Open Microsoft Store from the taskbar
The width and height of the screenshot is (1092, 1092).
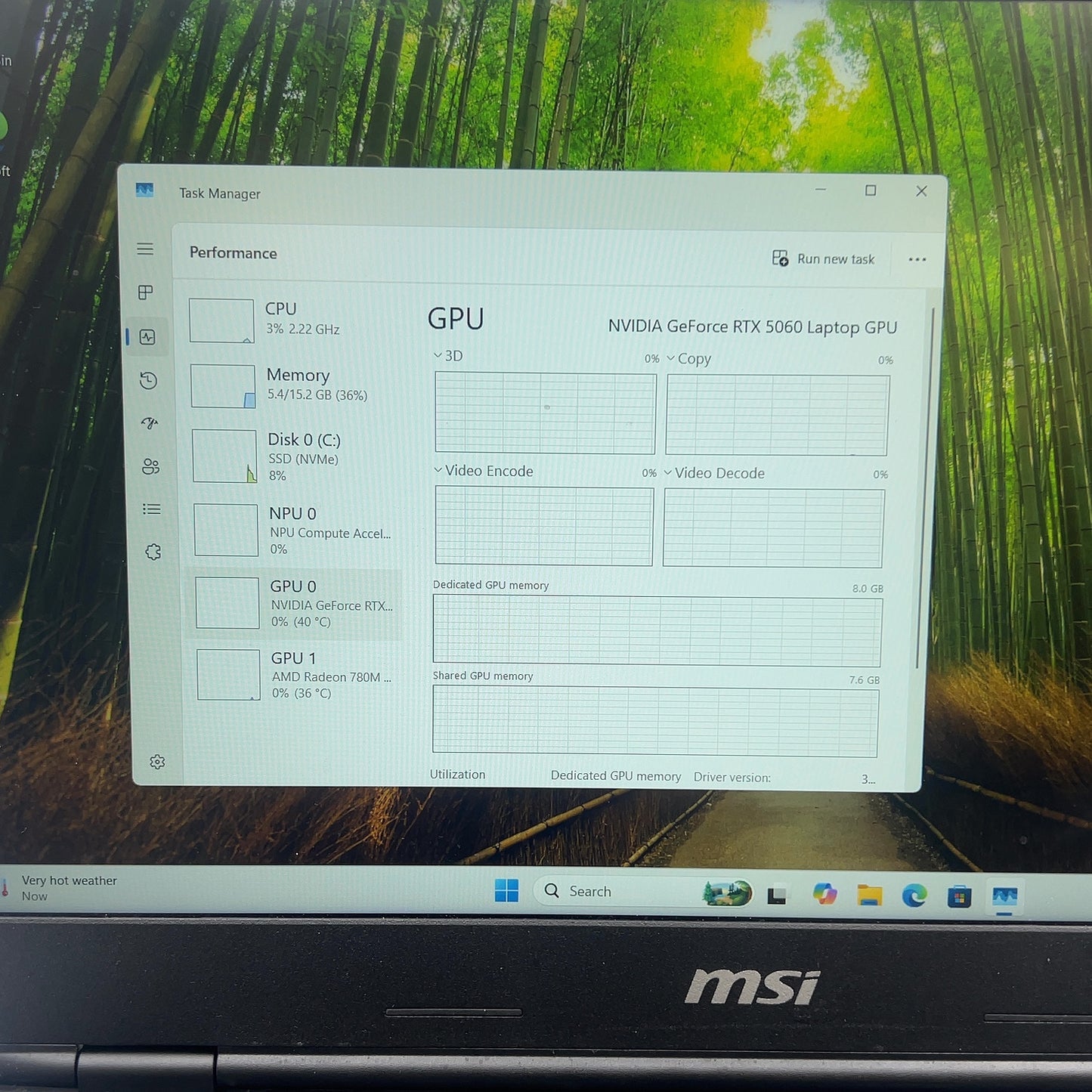pyautogui.click(x=959, y=897)
